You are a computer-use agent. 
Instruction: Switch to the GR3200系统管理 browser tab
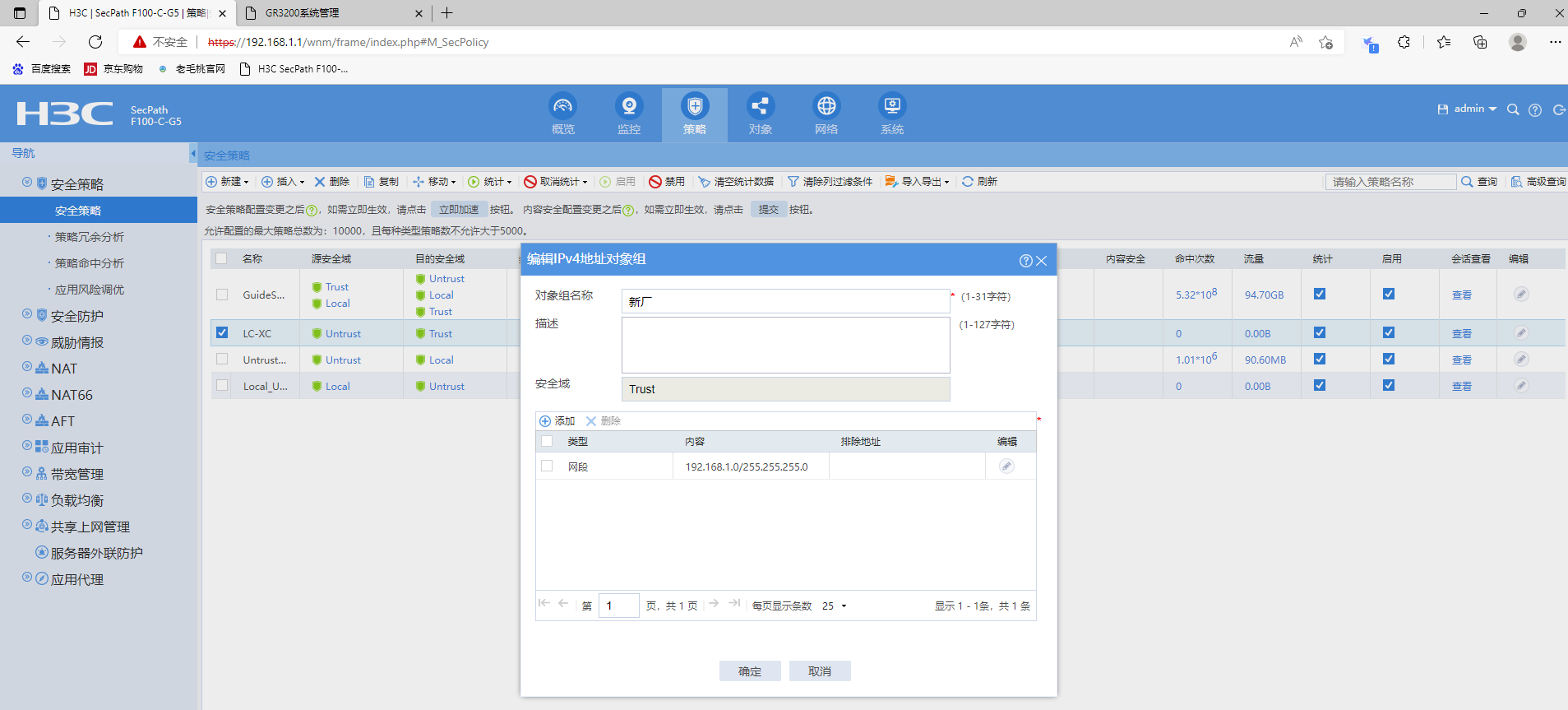[329, 13]
